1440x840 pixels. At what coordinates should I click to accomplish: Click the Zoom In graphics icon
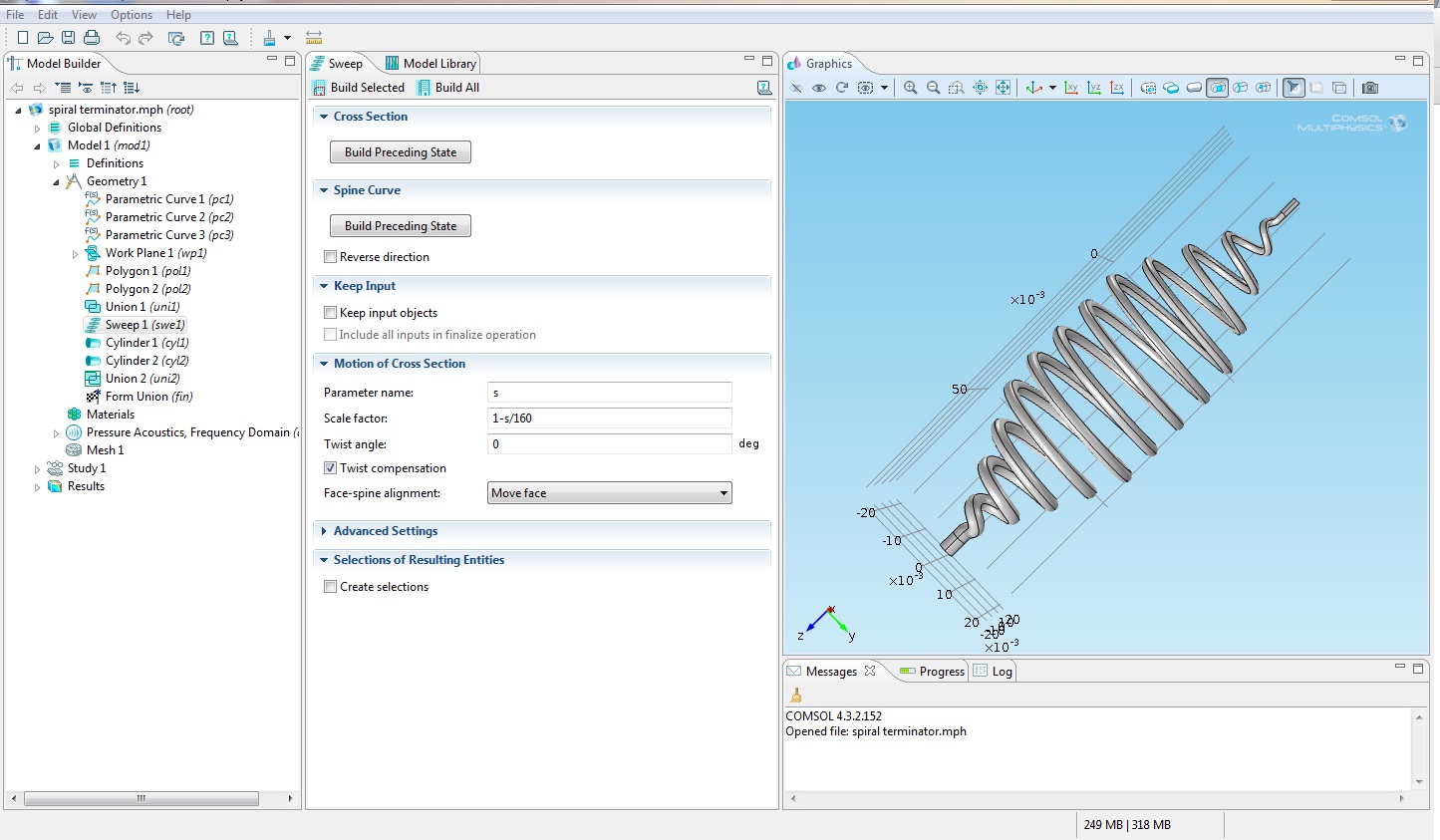click(910, 88)
